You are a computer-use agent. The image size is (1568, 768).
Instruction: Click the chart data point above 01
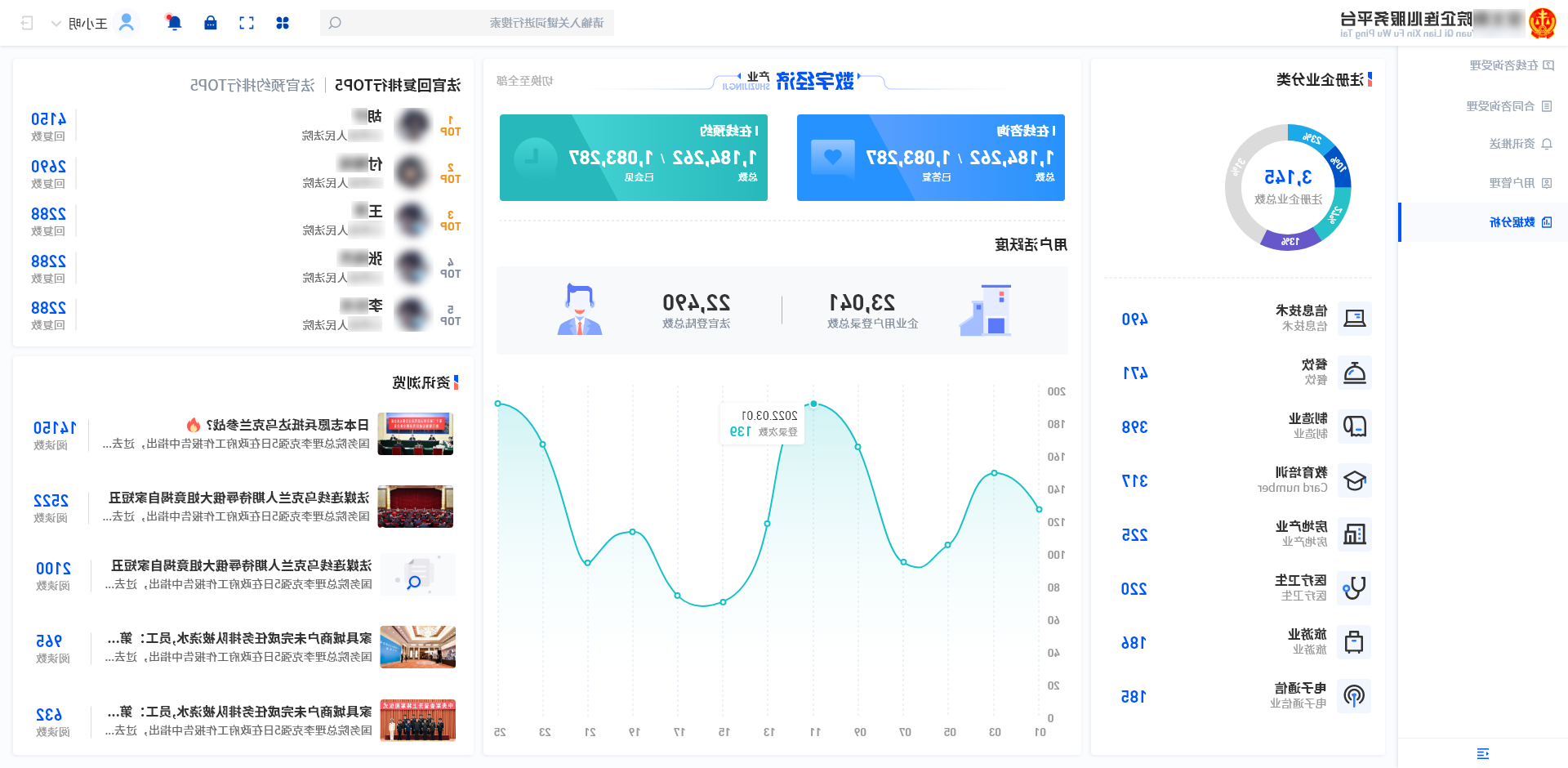coord(1039,509)
